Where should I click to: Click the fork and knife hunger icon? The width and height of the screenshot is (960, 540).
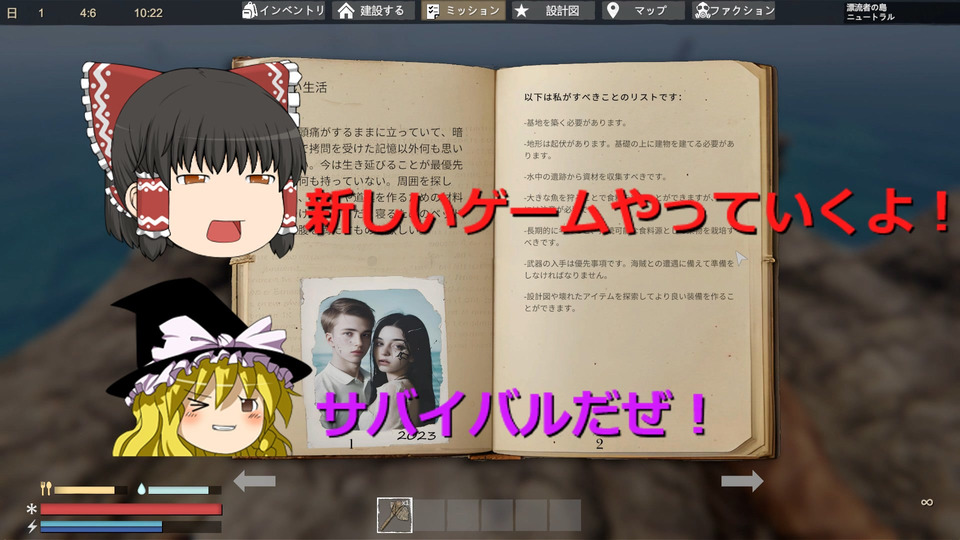click(x=46, y=489)
